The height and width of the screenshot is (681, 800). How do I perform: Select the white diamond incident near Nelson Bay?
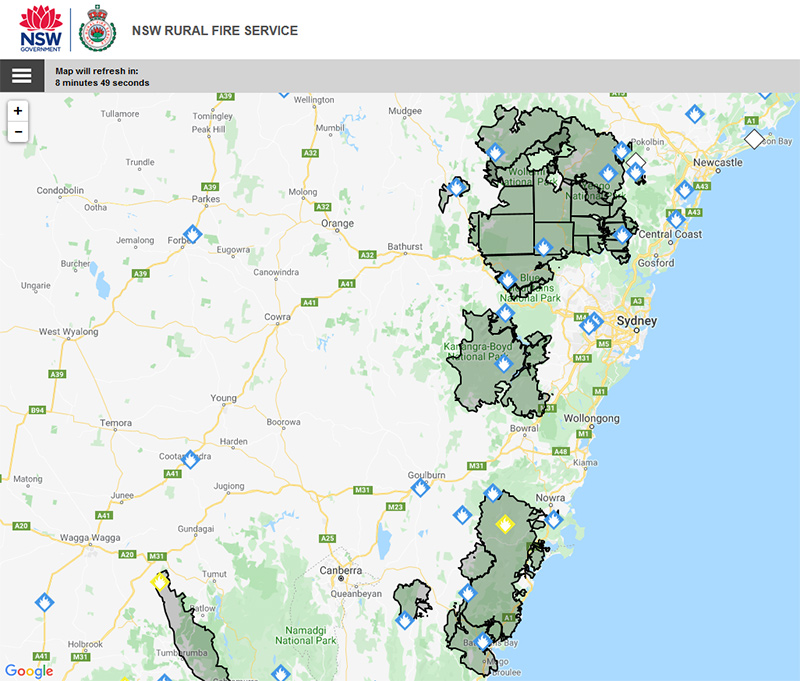click(x=752, y=139)
